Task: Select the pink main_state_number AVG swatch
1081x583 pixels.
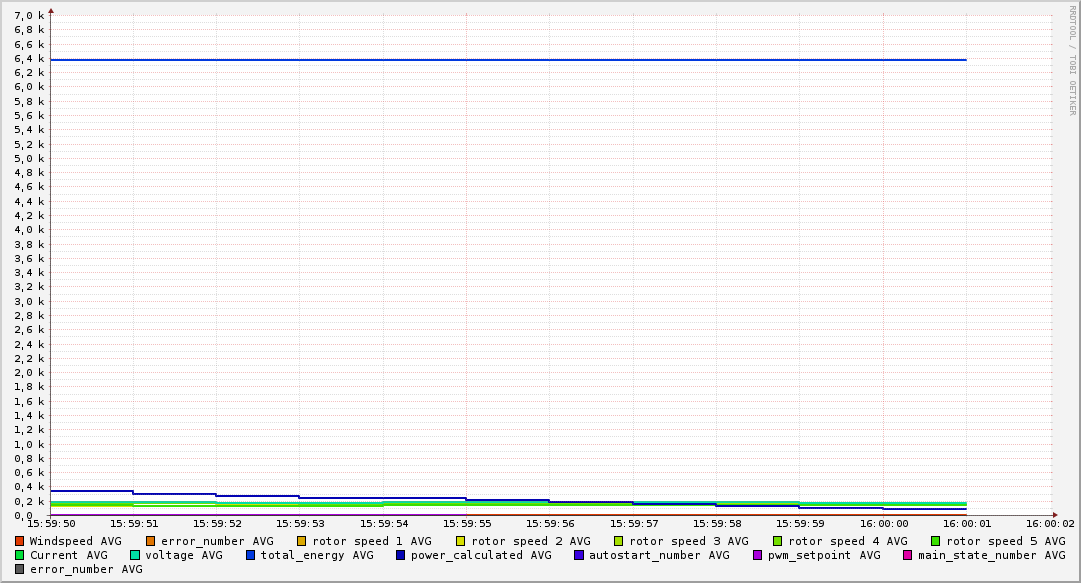Action: [x=908, y=555]
